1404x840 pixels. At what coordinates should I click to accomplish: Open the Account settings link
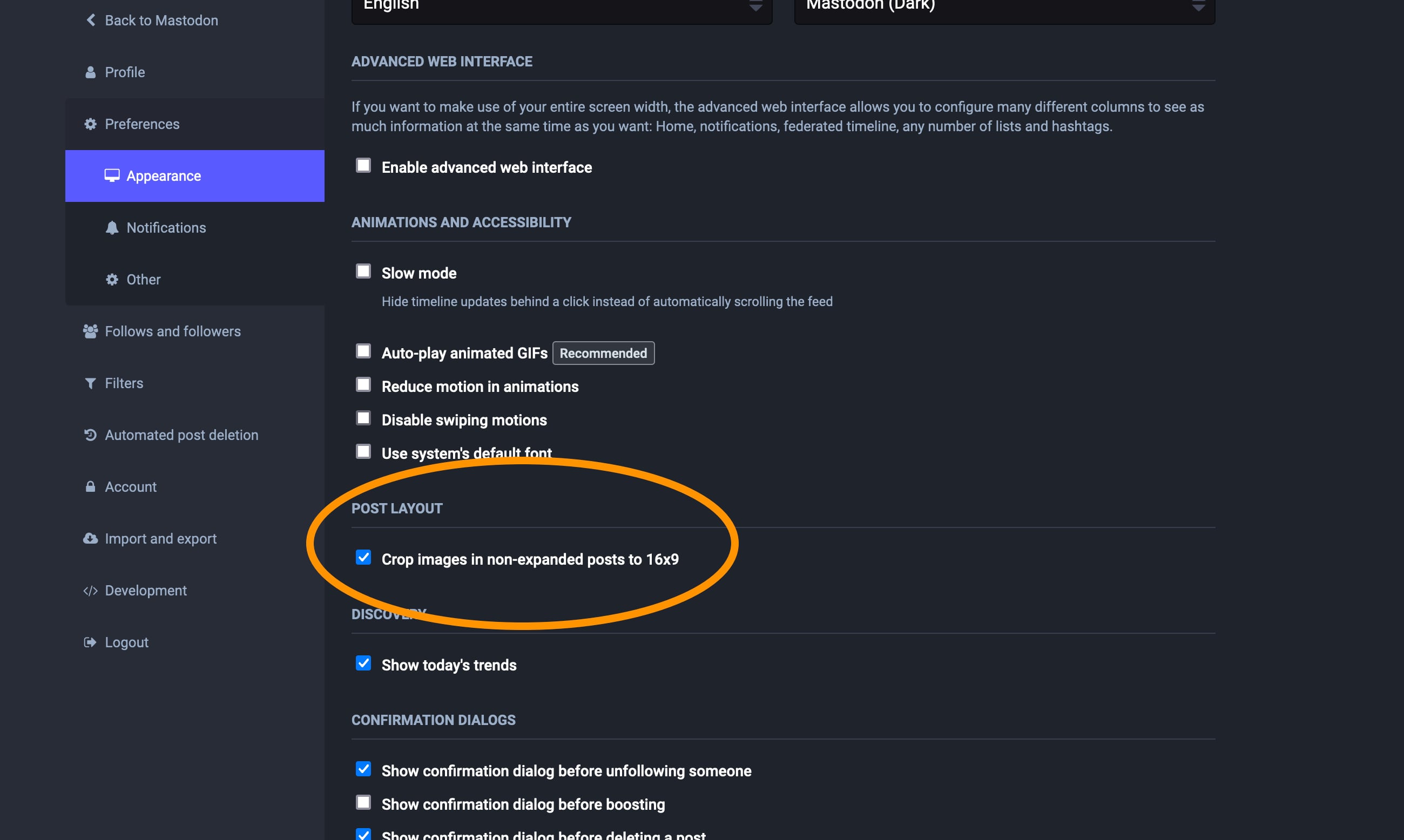(130, 487)
